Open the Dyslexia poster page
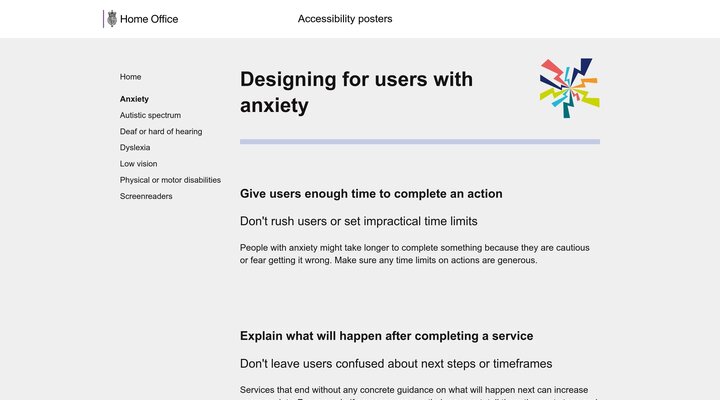The height and width of the screenshot is (400, 720). [x=135, y=147]
